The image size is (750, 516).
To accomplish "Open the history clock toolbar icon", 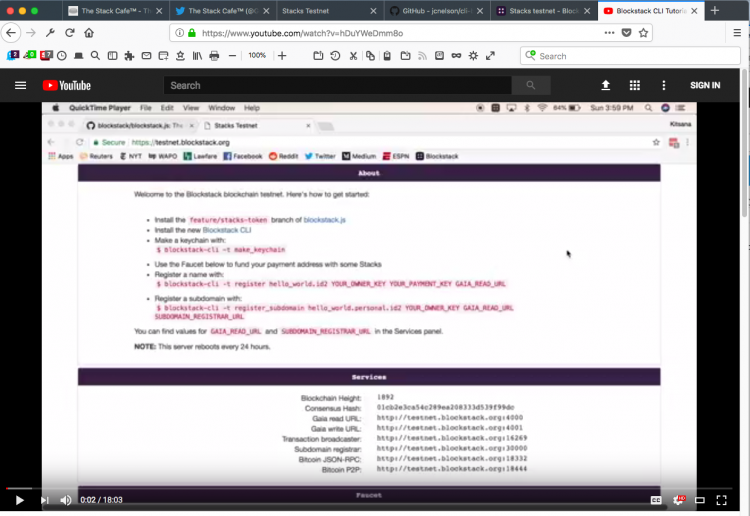I will 62,56.
